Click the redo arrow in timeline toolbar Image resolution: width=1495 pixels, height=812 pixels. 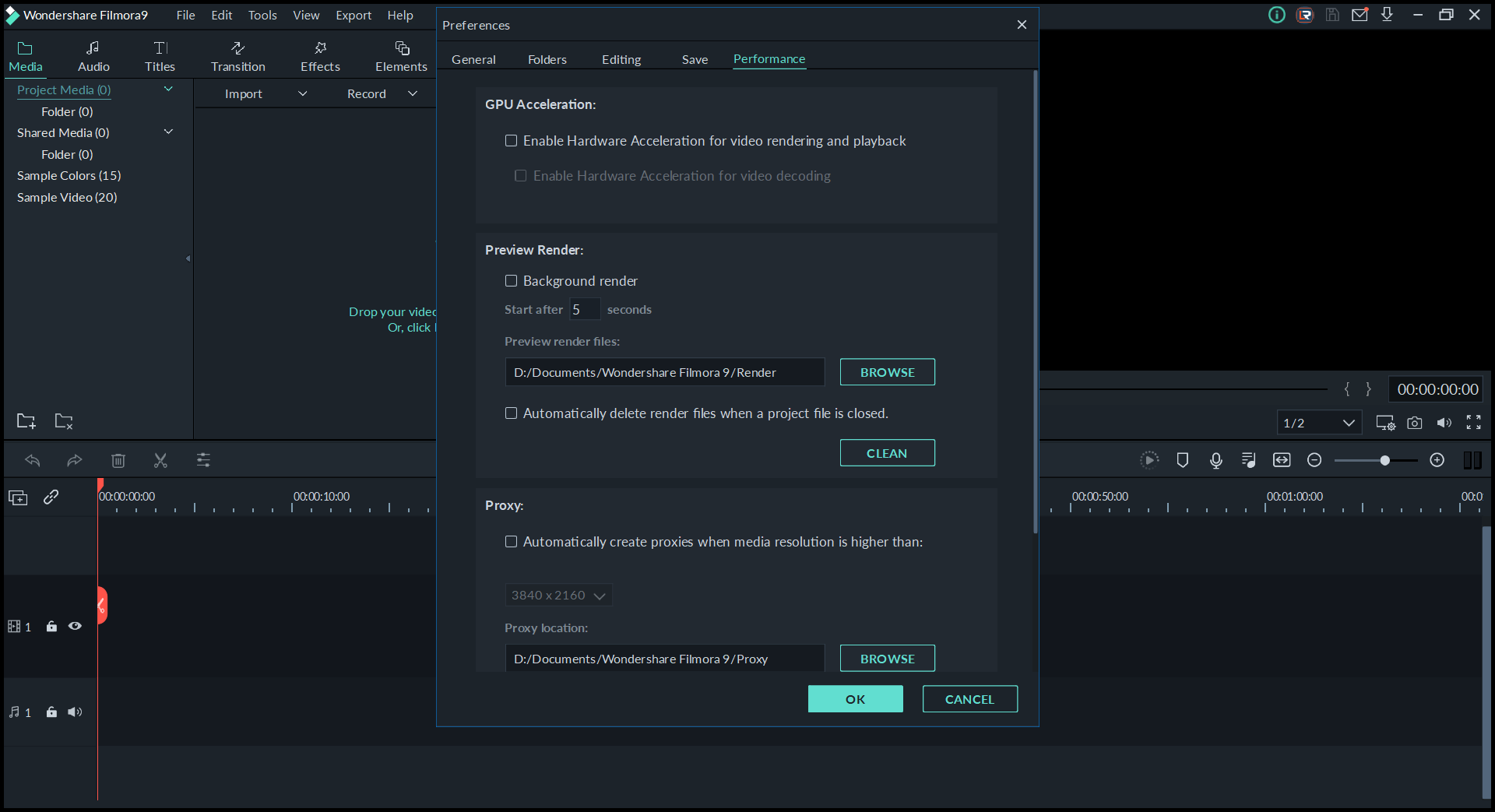tap(74, 460)
